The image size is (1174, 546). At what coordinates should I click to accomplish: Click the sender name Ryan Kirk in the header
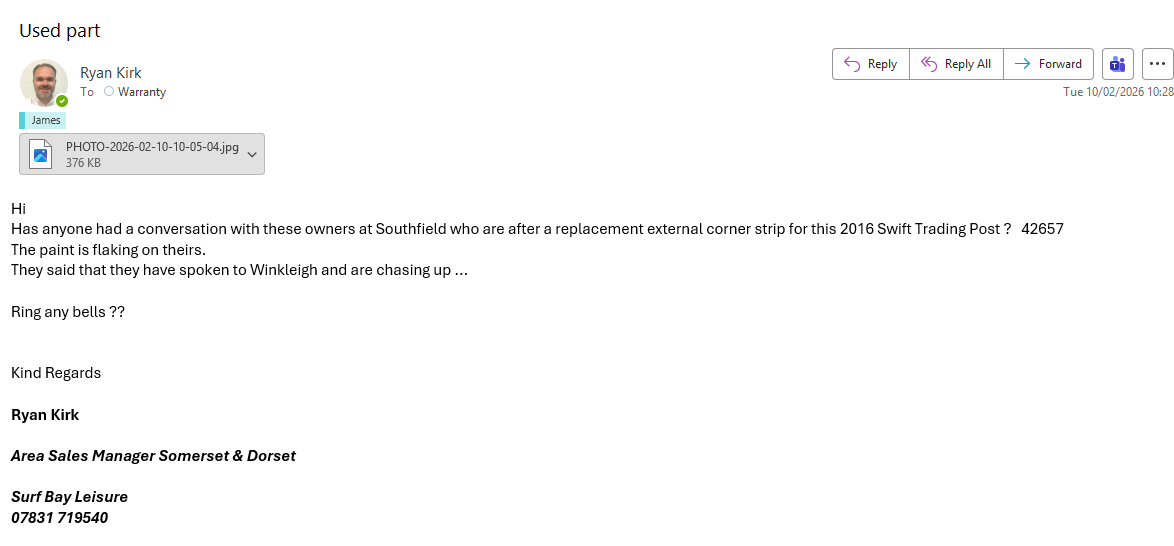[111, 73]
